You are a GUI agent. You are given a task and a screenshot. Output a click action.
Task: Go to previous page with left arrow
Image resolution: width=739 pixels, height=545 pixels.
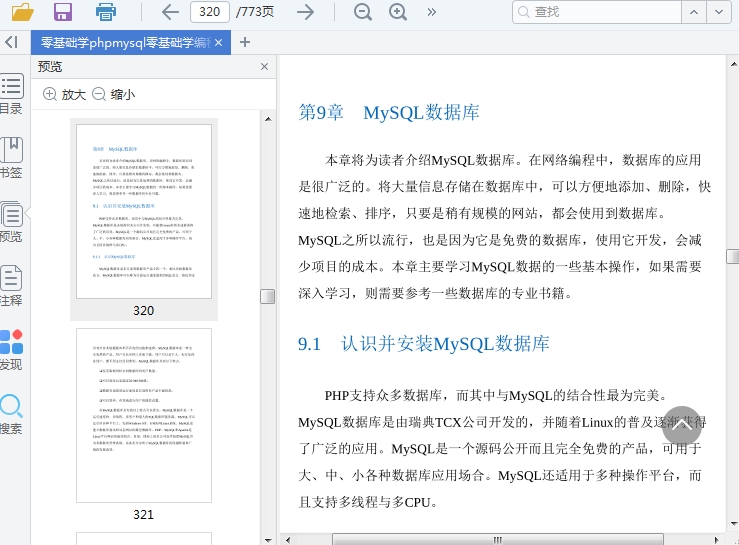(x=170, y=12)
